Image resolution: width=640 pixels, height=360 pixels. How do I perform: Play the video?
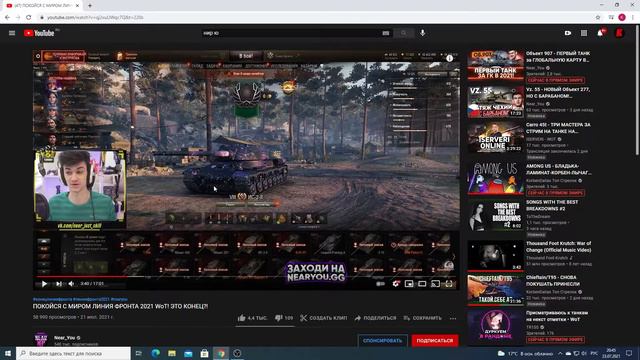click(x=44, y=284)
